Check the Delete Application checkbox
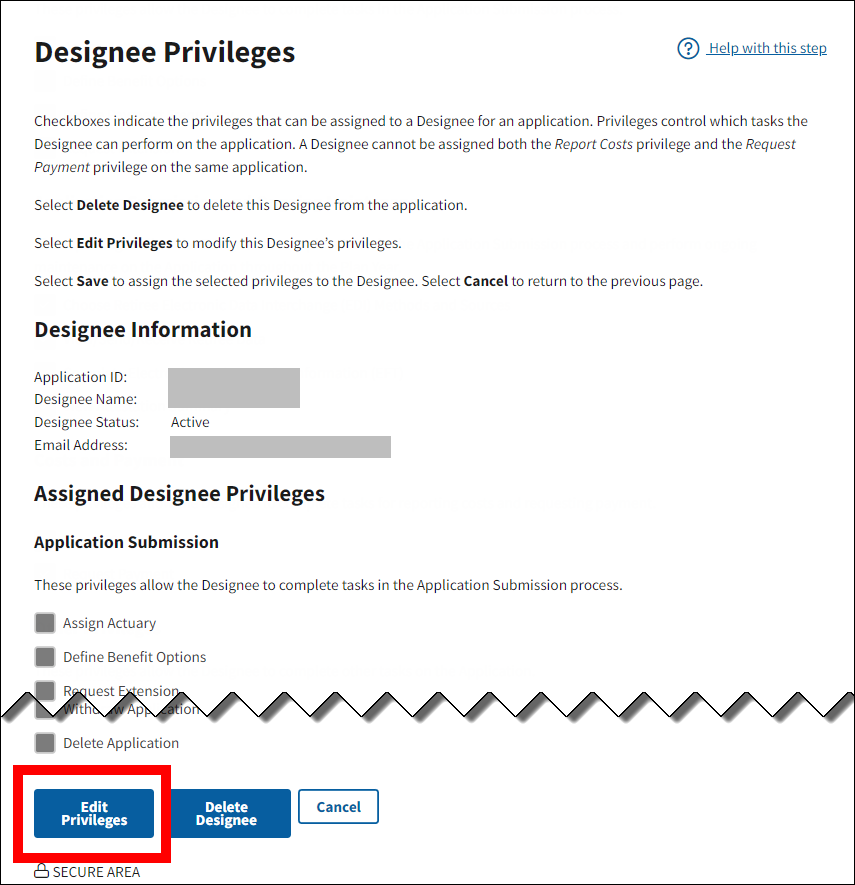The width and height of the screenshot is (855, 885). point(44,743)
